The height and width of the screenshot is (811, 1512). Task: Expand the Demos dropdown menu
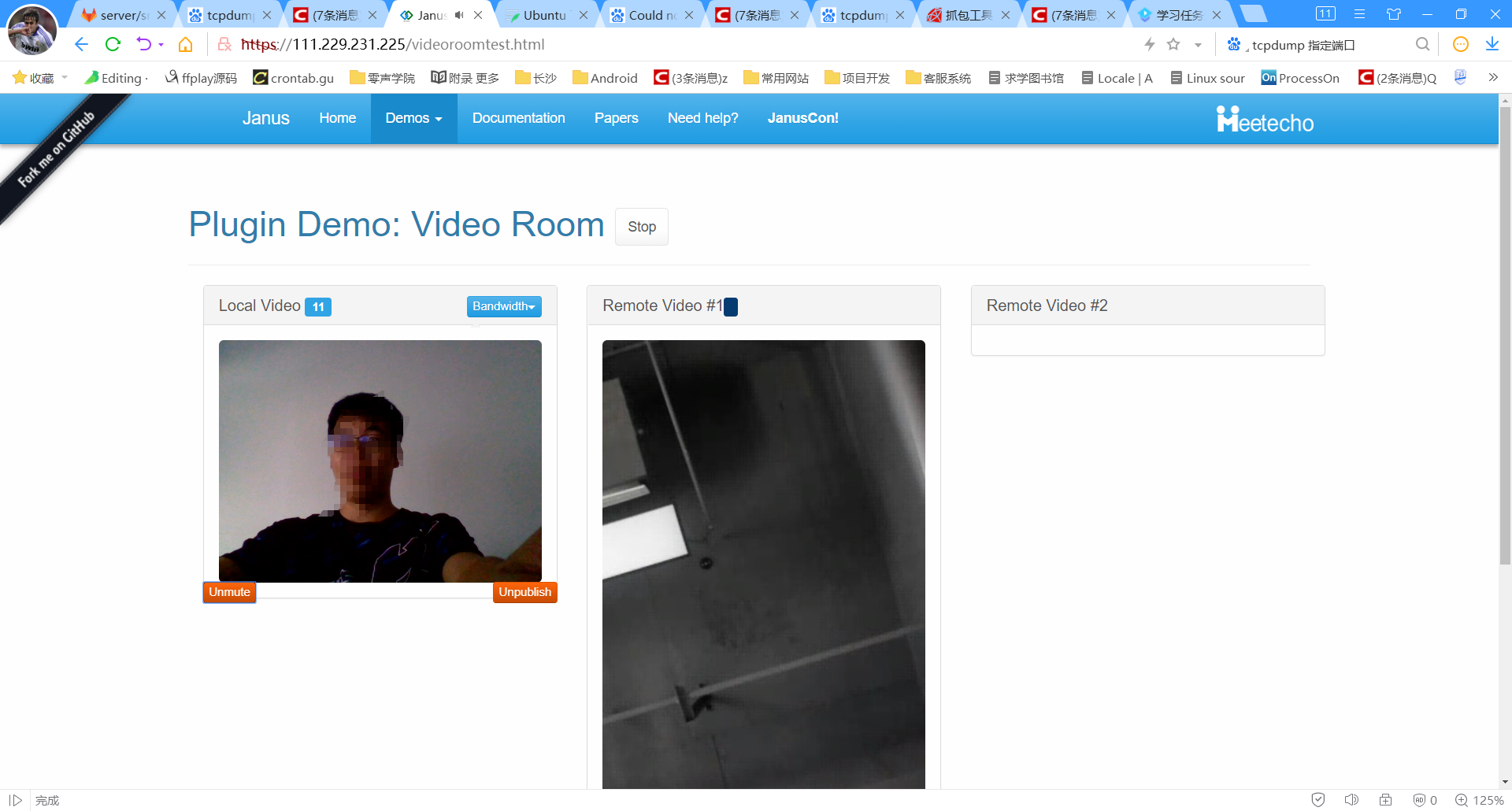point(414,118)
